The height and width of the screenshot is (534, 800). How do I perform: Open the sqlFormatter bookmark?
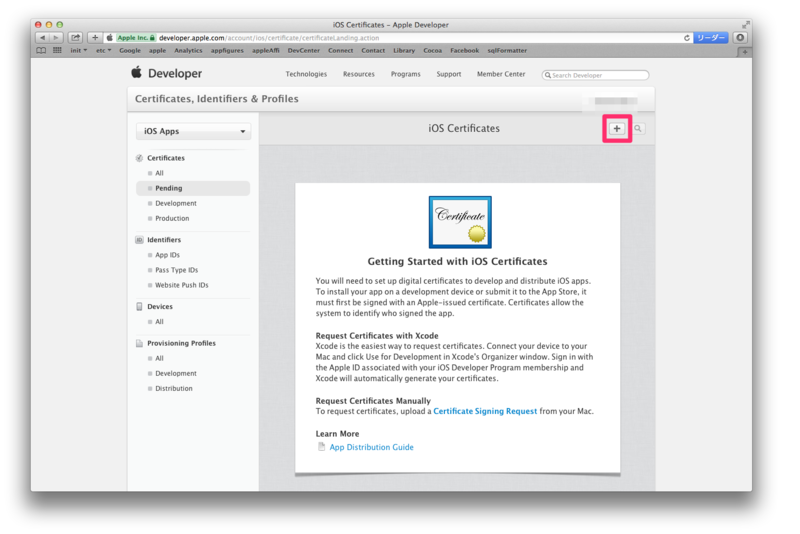[x=507, y=50]
